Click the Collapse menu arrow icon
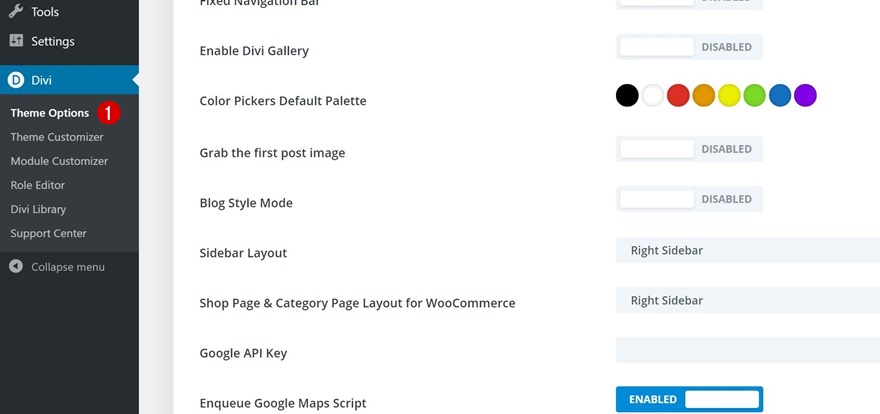 tap(16, 267)
